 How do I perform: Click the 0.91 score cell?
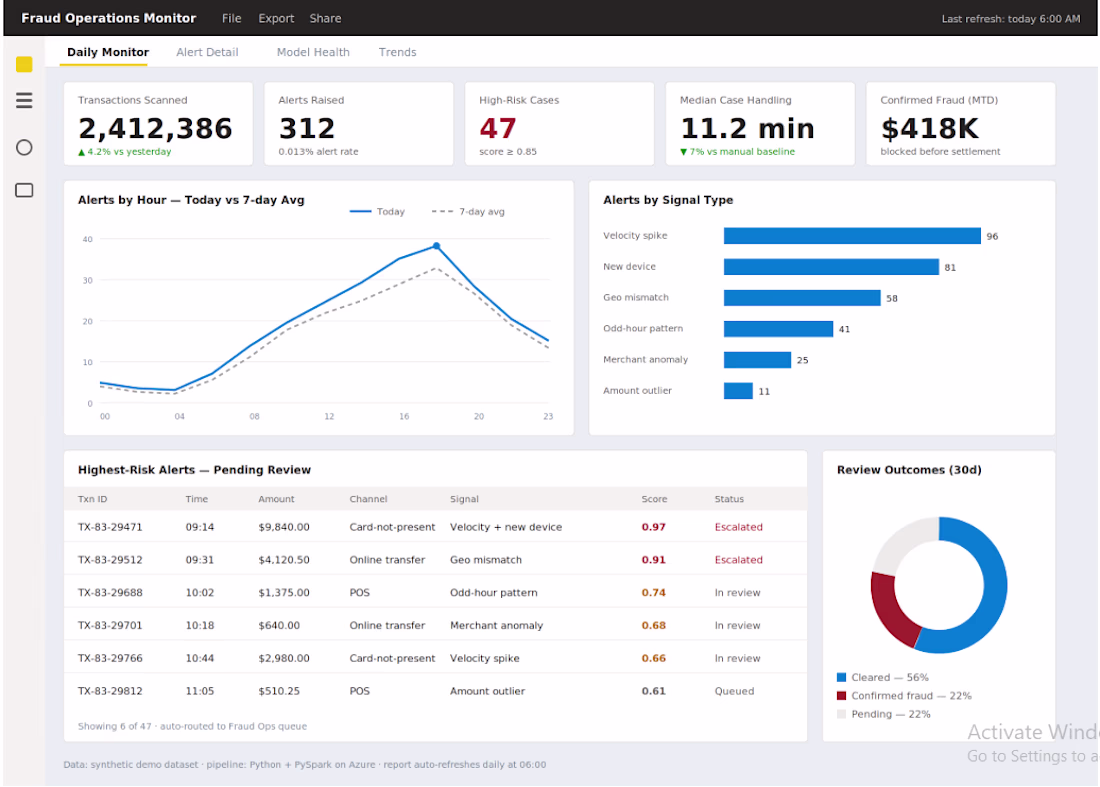[653, 560]
